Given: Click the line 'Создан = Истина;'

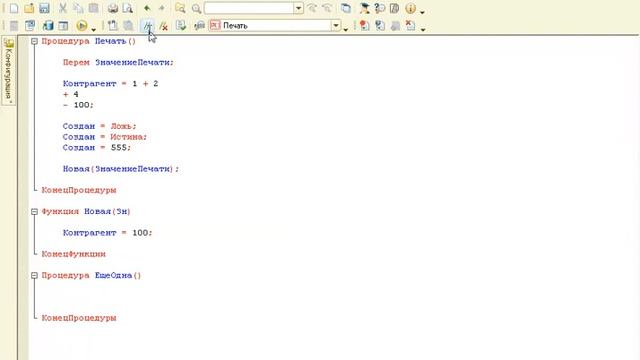Looking at the screenshot, I should (105, 137).
